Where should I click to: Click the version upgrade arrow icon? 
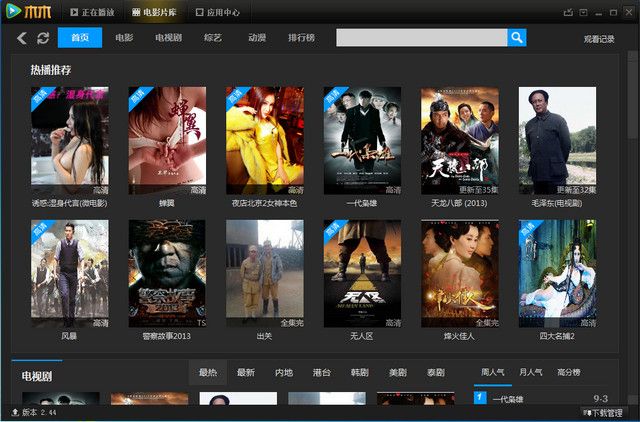16,412
